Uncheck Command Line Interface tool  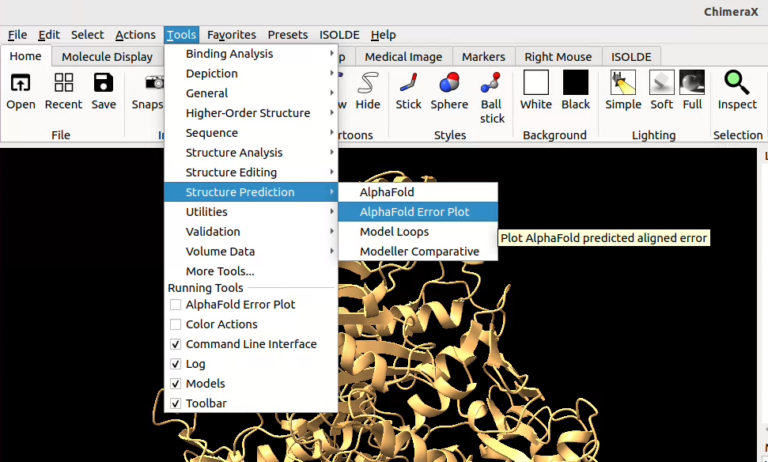[x=175, y=344]
